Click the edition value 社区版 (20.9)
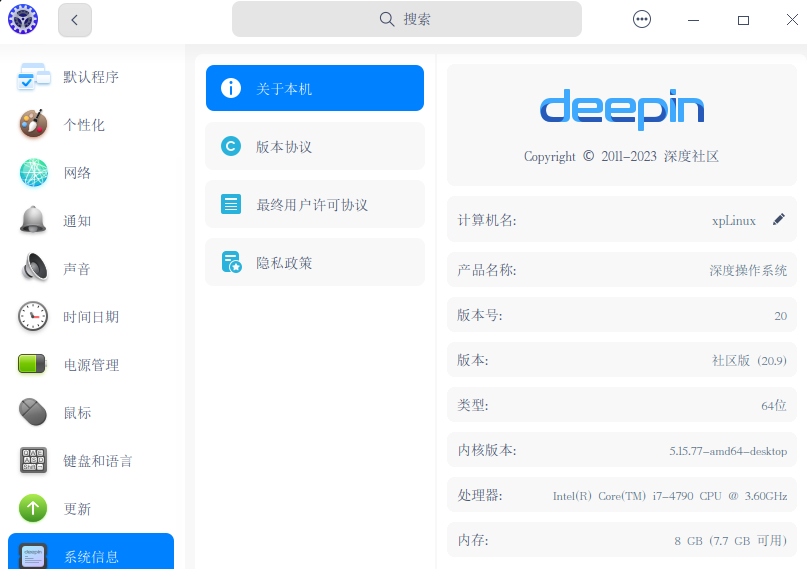The height and width of the screenshot is (569, 807). (x=749, y=360)
